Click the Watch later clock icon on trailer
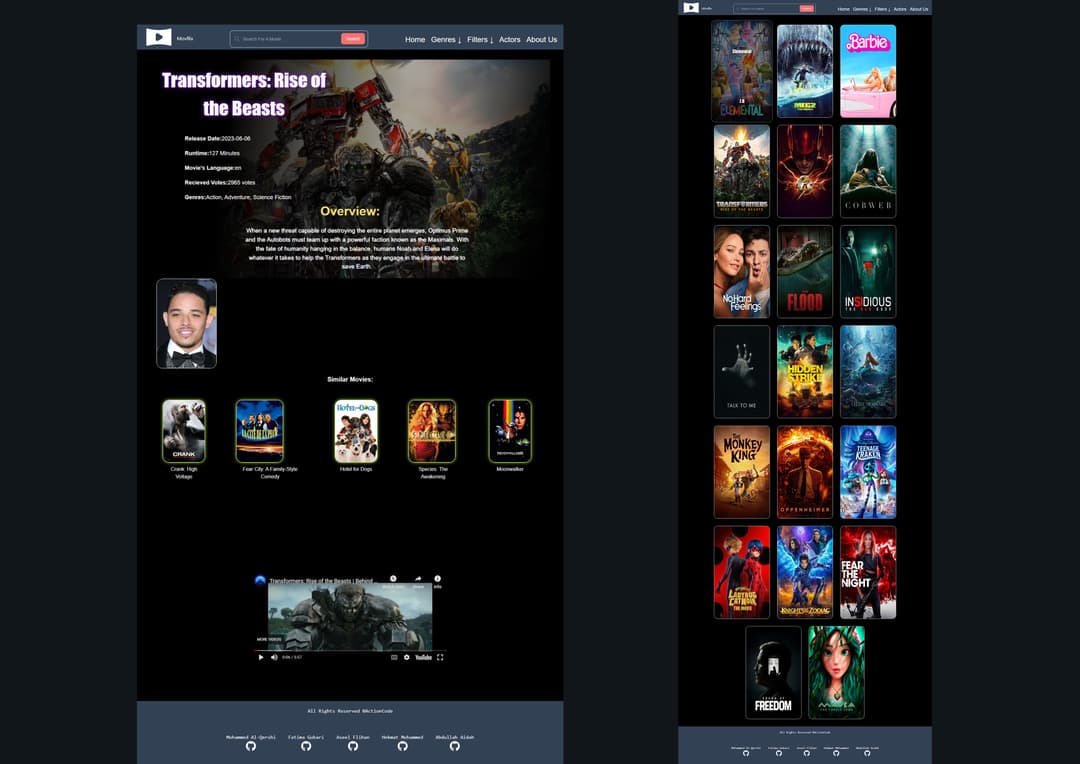Image resolution: width=1080 pixels, height=764 pixels. pos(393,579)
